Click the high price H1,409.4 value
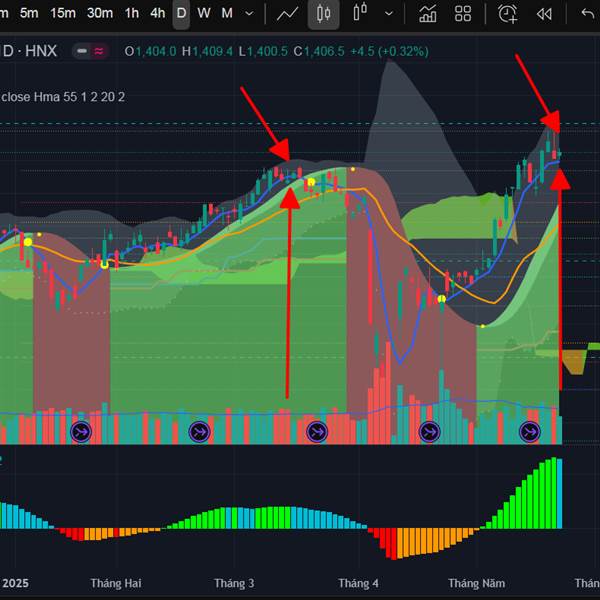Image resolution: width=600 pixels, height=600 pixels. 207,51
